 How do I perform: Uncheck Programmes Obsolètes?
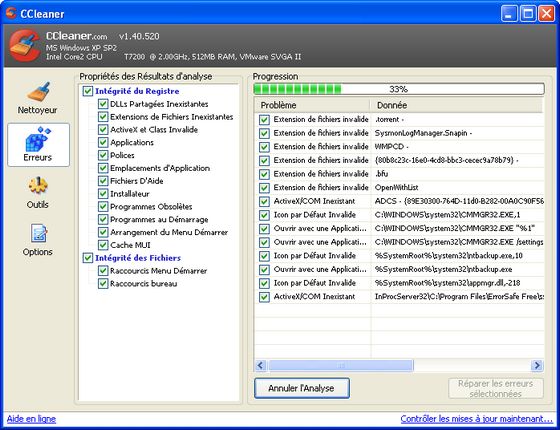[103, 207]
